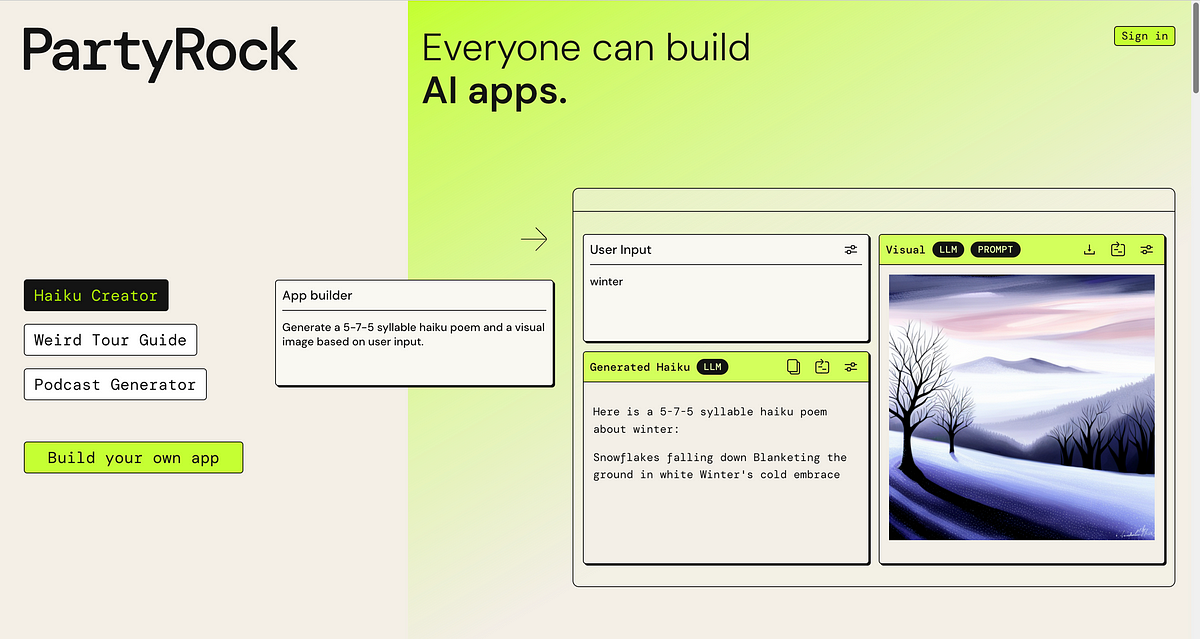Click the Visual widget title
Screen dimensions: 1200x639
point(906,250)
